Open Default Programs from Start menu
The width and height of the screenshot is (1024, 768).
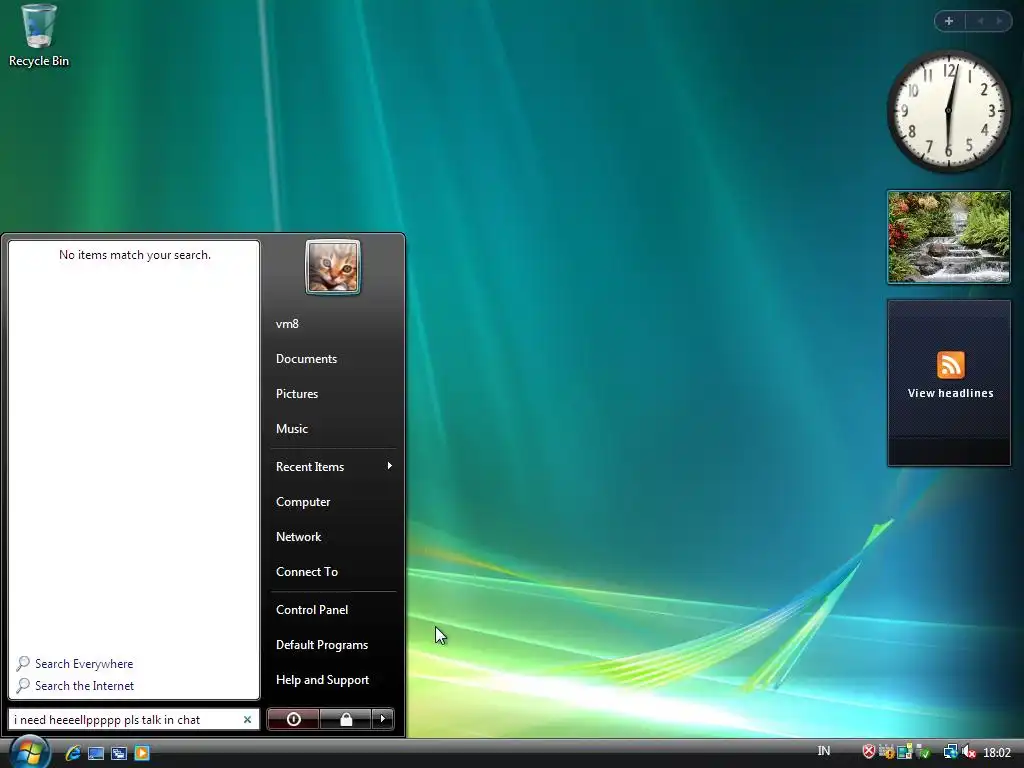coord(322,645)
